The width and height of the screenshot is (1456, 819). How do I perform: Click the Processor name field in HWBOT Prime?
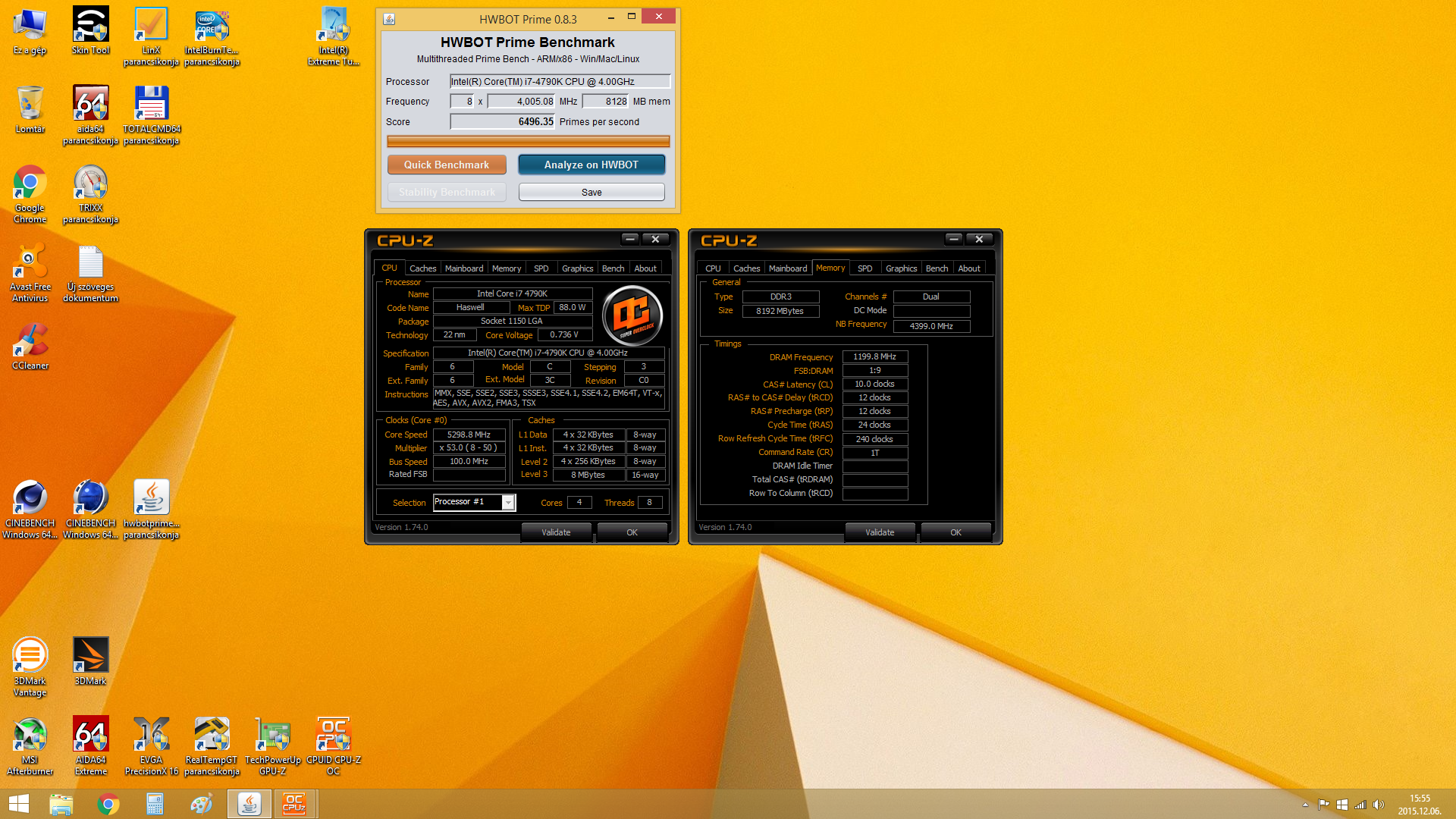(560, 81)
